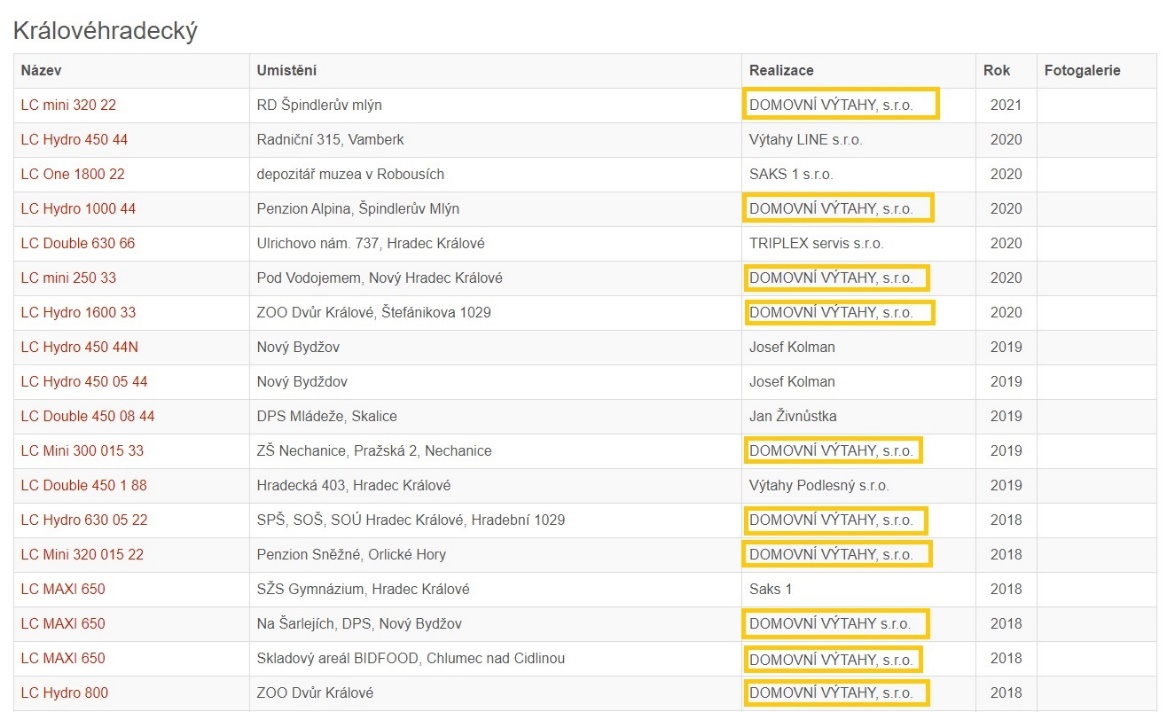Select year 2021 in LC mini 320 22 row

click(x=1005, y=105)
